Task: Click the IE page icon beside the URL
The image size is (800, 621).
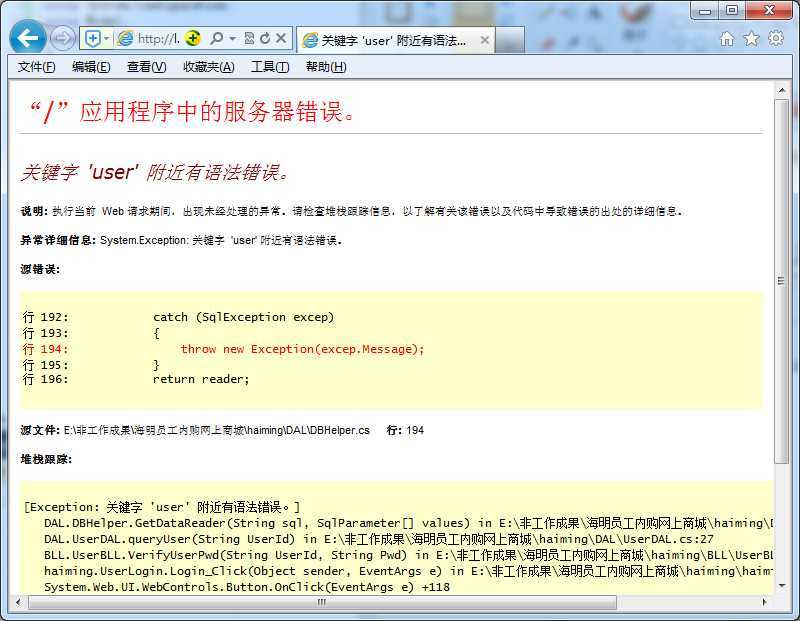Action: [x=125, y=38]
